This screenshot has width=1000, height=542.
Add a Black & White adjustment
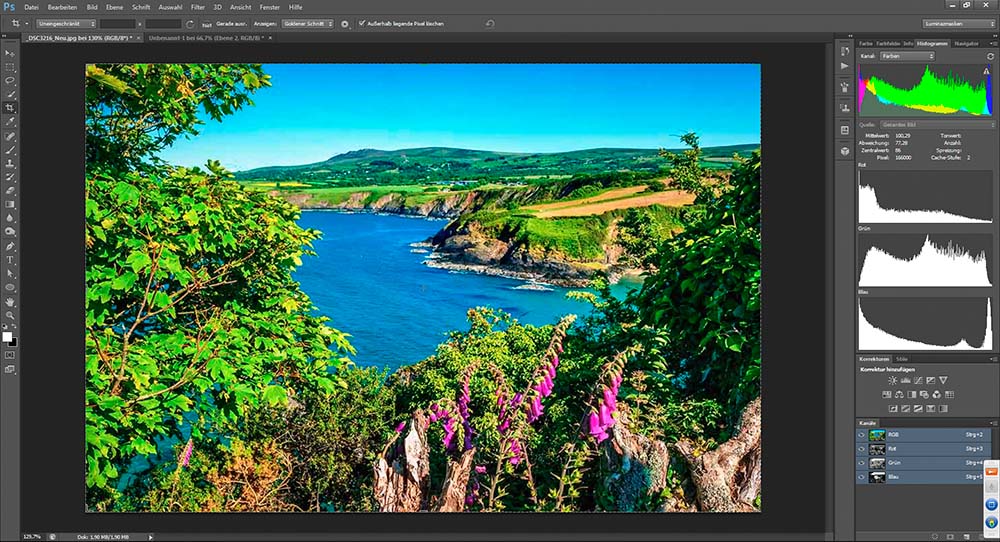911,395
